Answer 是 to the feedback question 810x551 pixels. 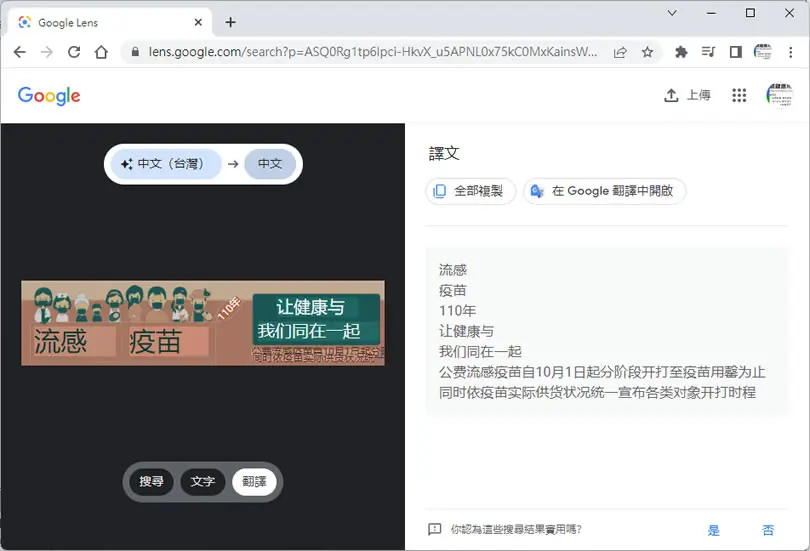(713, 530)
